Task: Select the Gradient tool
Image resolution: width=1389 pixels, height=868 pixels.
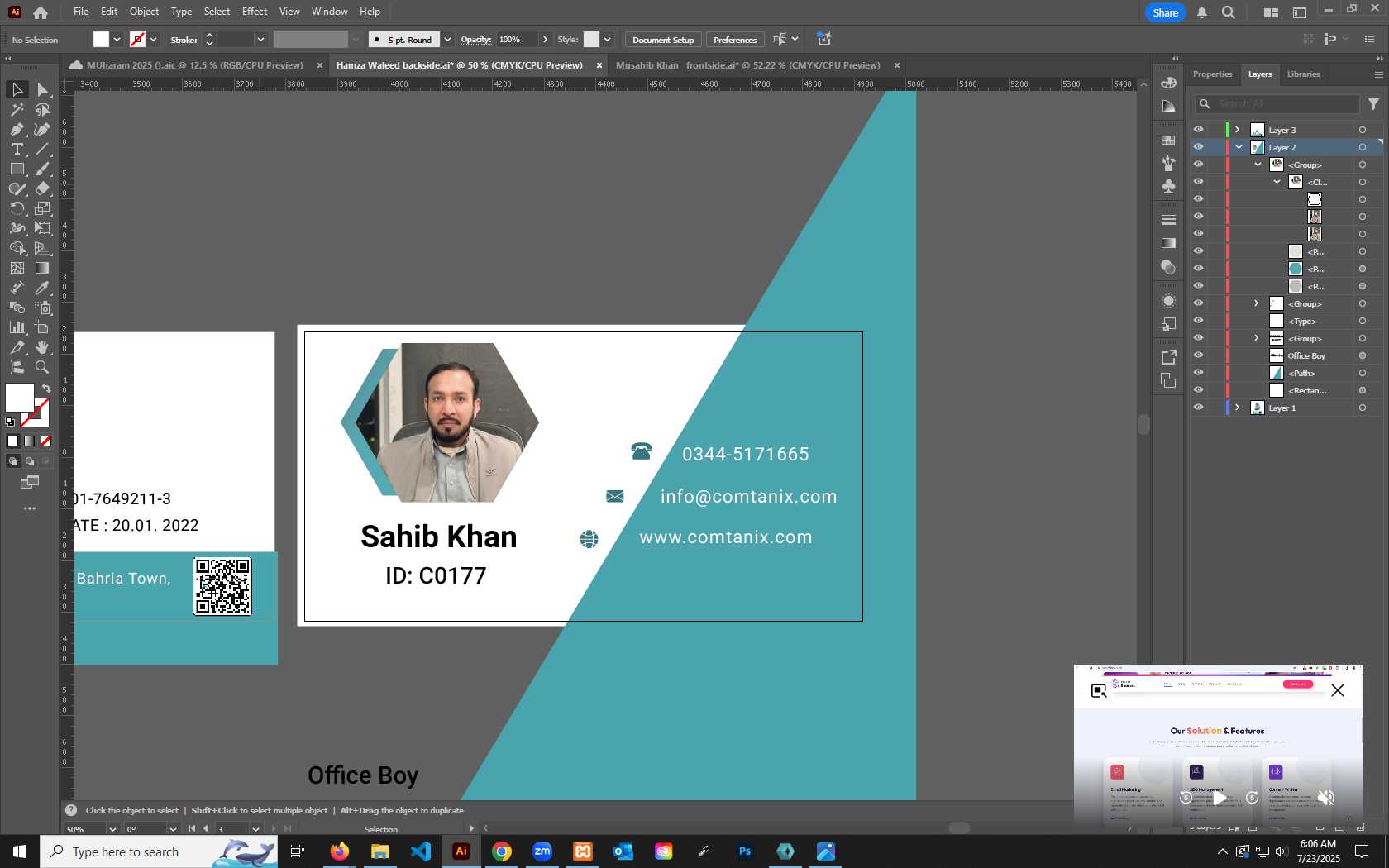Action: [x=43, y=268]
